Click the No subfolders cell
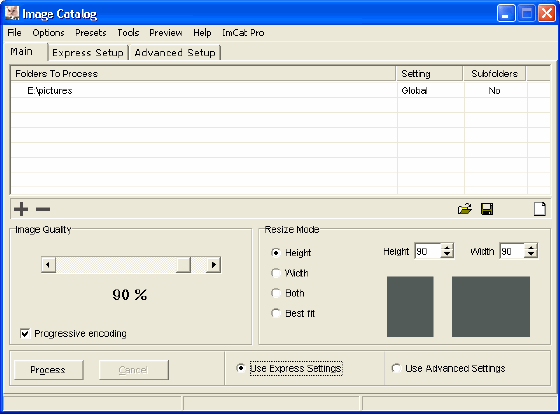Viewport: 560px width, 414px height. coord(495,90)
